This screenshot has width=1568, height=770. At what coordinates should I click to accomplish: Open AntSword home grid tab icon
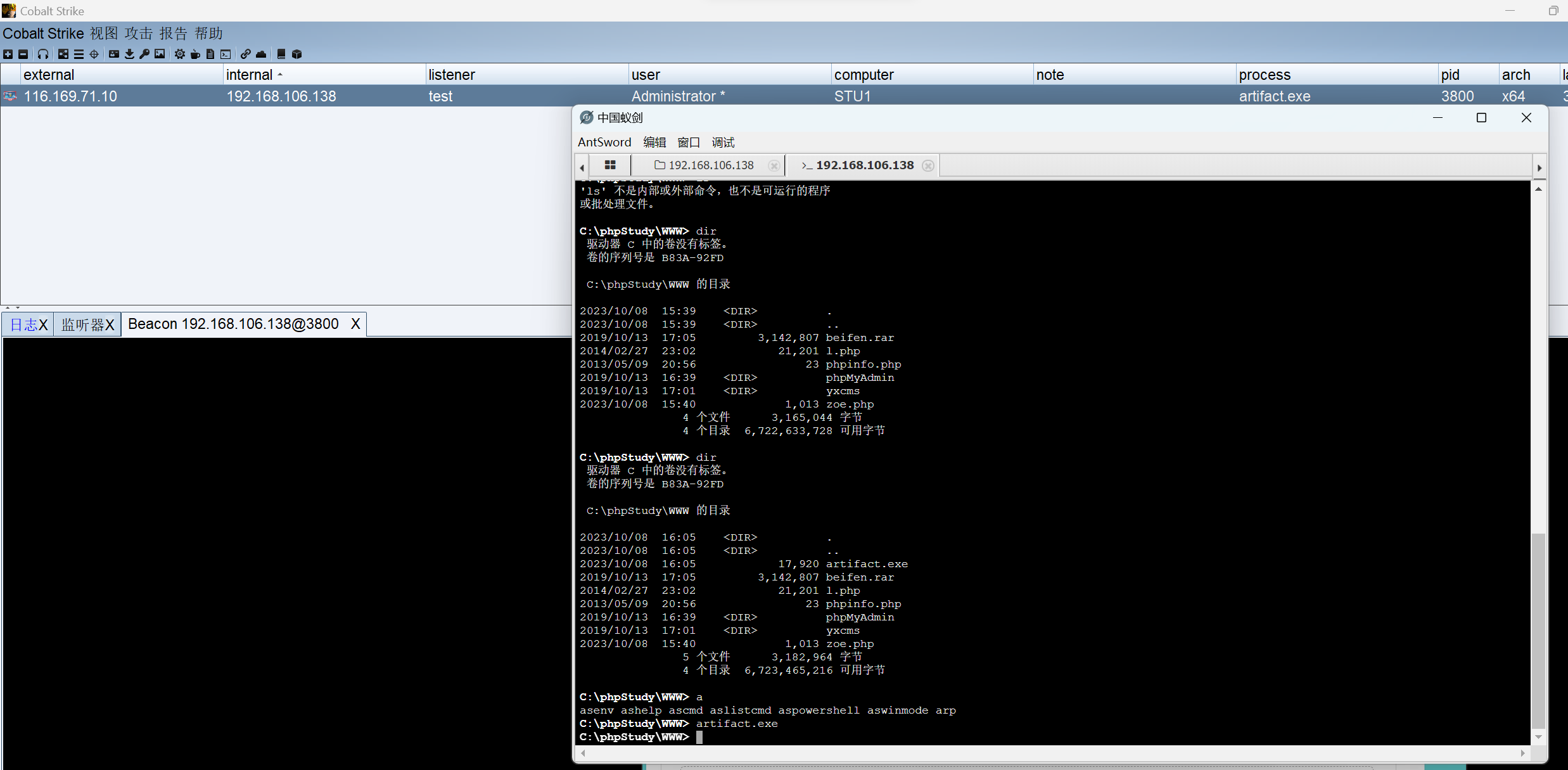[x=610, y=165]
